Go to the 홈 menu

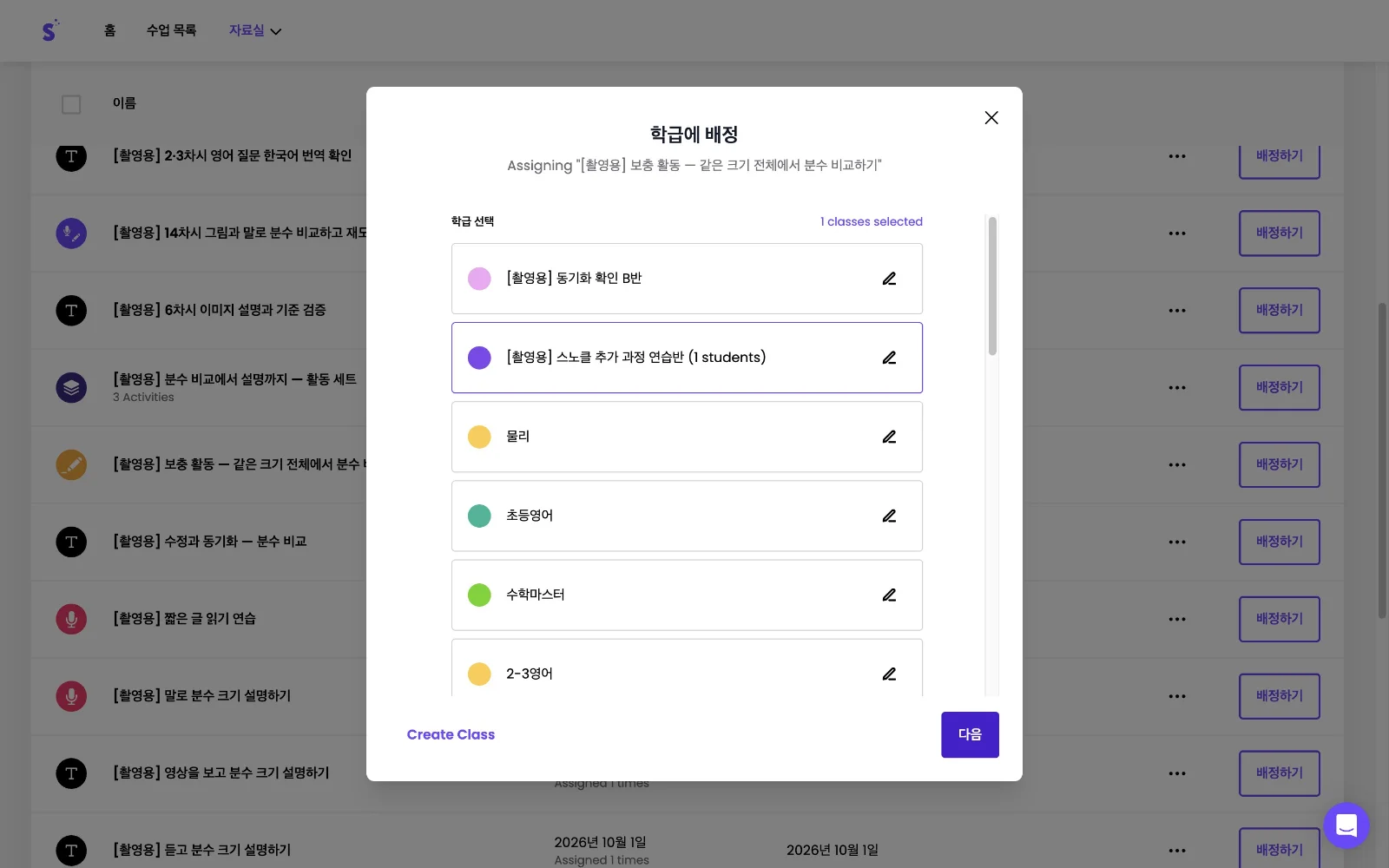pos(109,30)
